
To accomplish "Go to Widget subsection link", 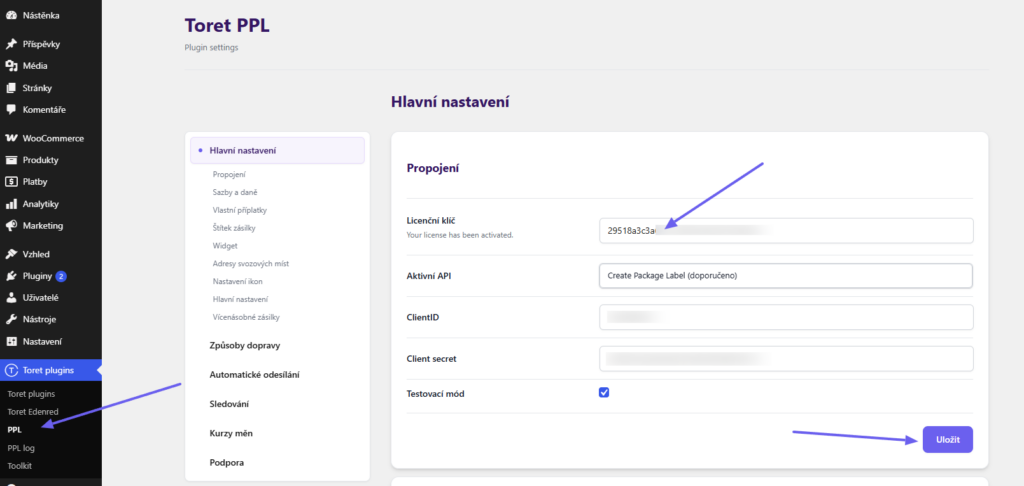I will click(x=225, y=246).
